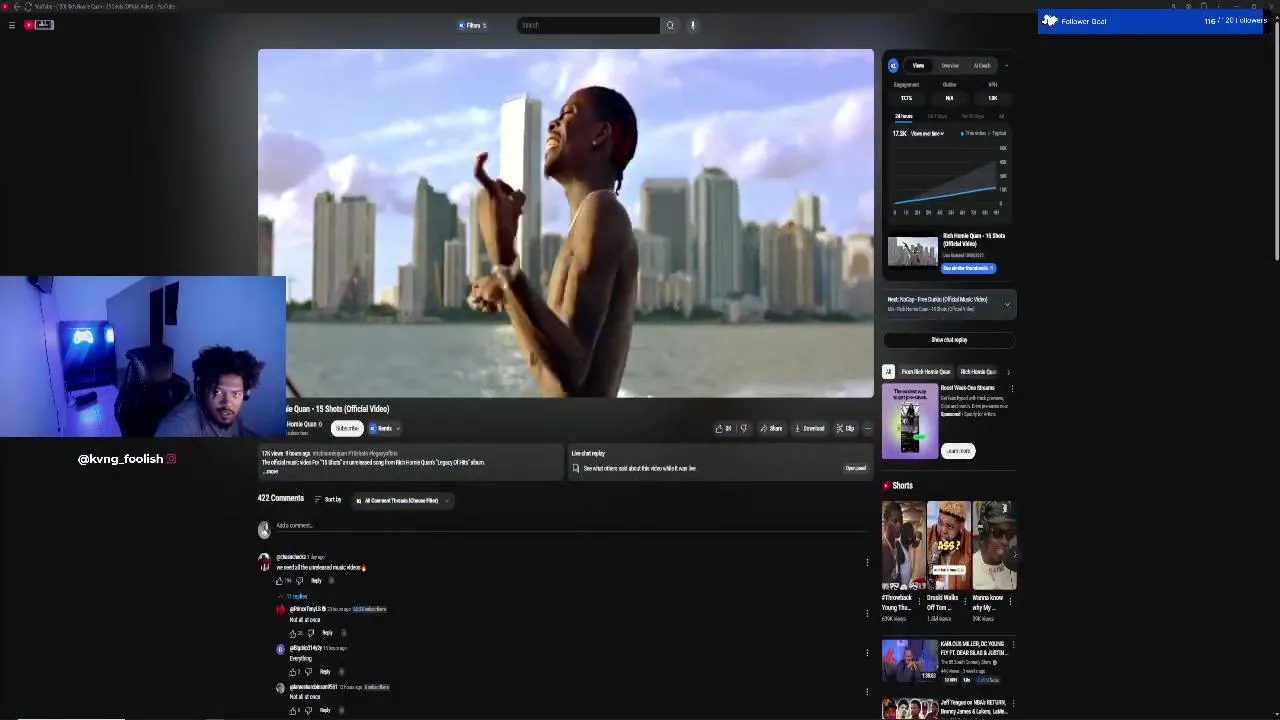Expand the description with ...more
1280x720 pixels.
(270, 471)
